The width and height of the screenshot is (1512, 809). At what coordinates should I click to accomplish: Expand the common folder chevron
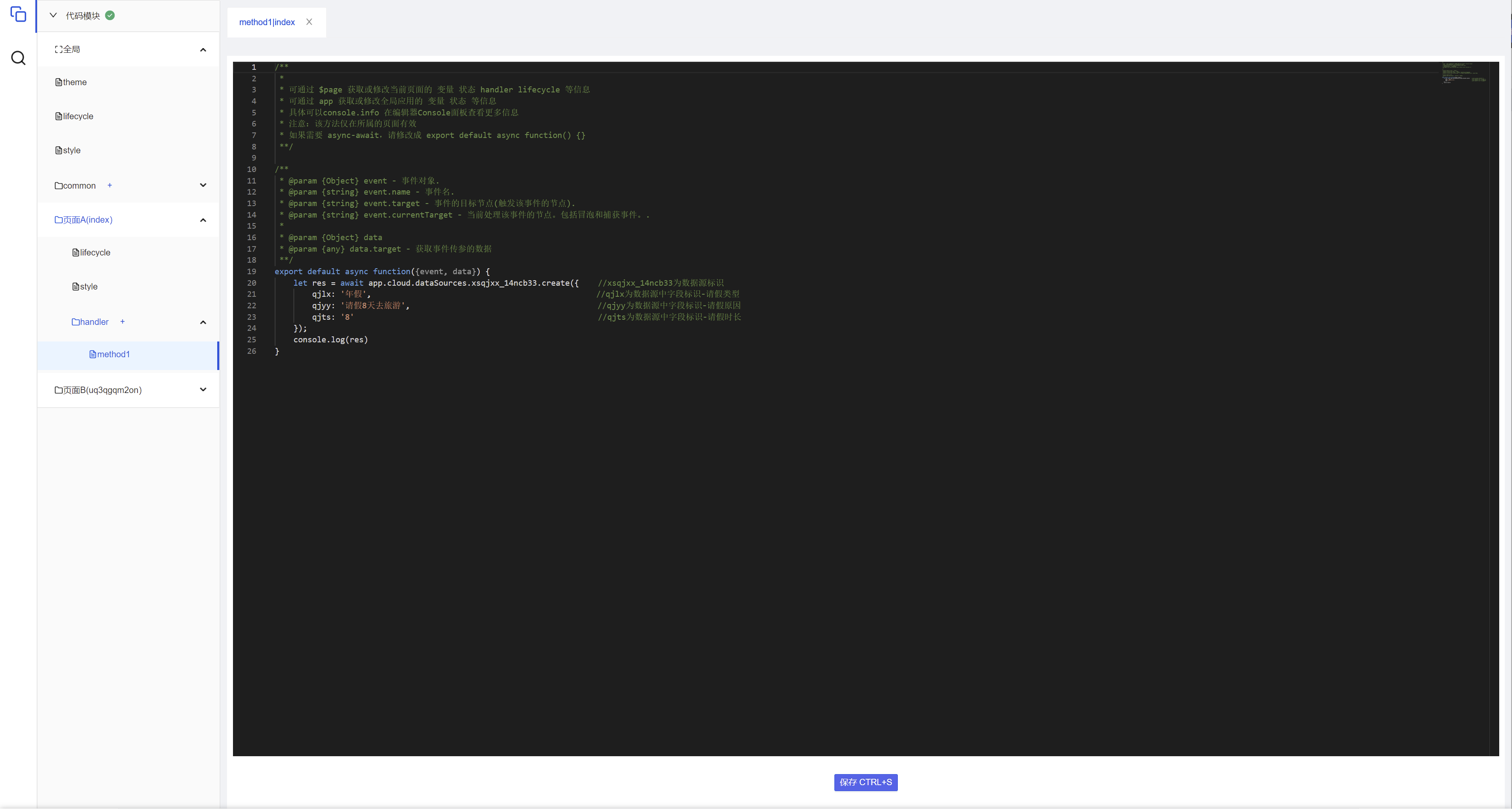pos(203,185)
